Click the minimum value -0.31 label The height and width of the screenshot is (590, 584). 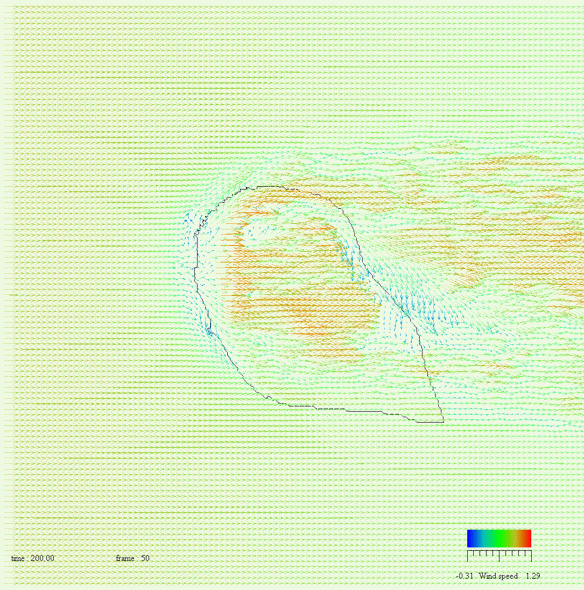click(x=464, y=576)
